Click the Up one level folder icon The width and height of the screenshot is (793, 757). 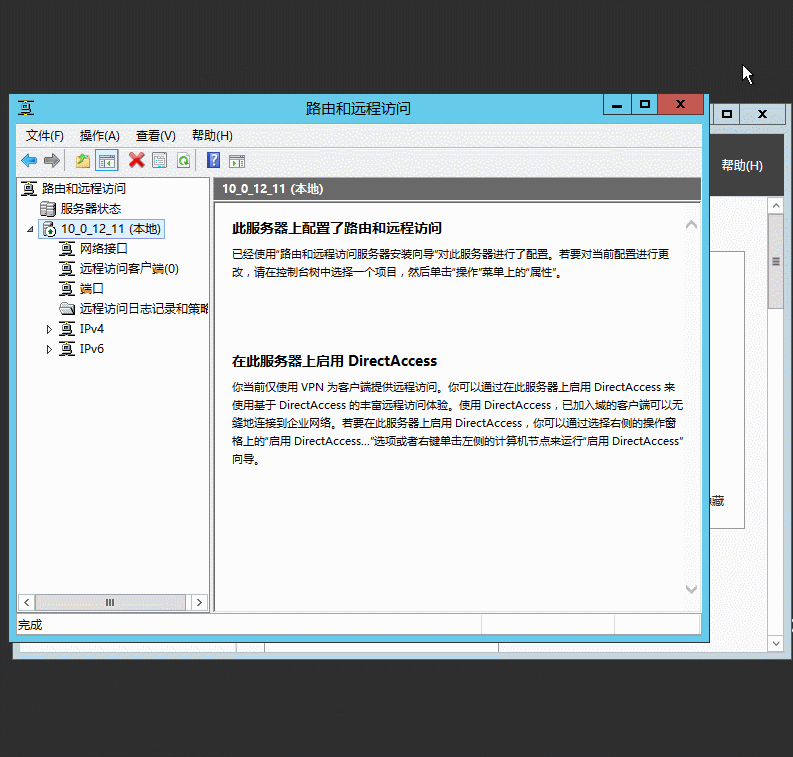pos(83,160)
